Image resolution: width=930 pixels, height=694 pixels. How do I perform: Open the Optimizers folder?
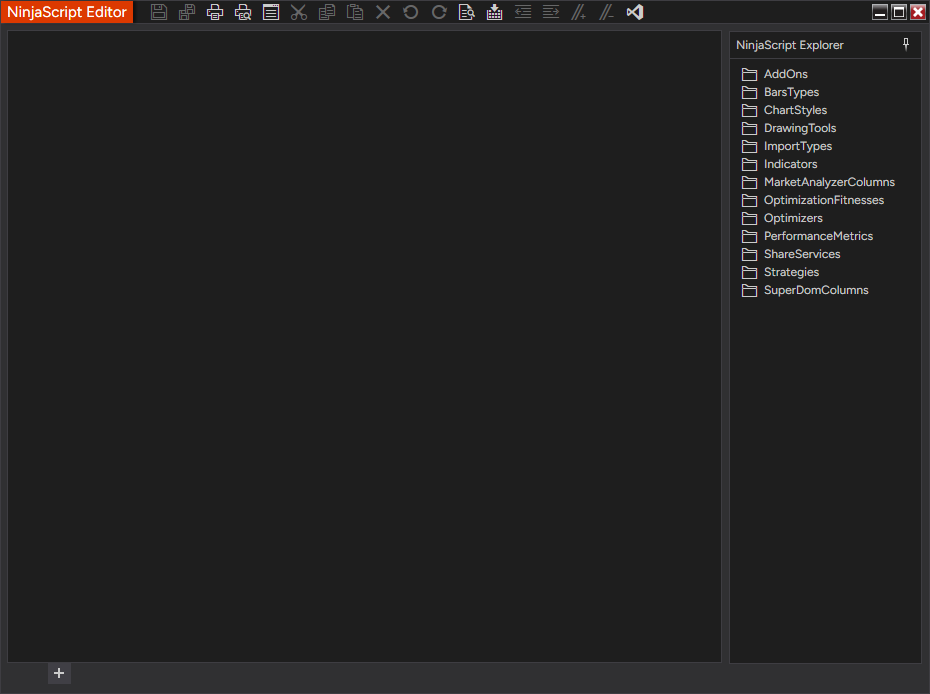click(782, 218)
